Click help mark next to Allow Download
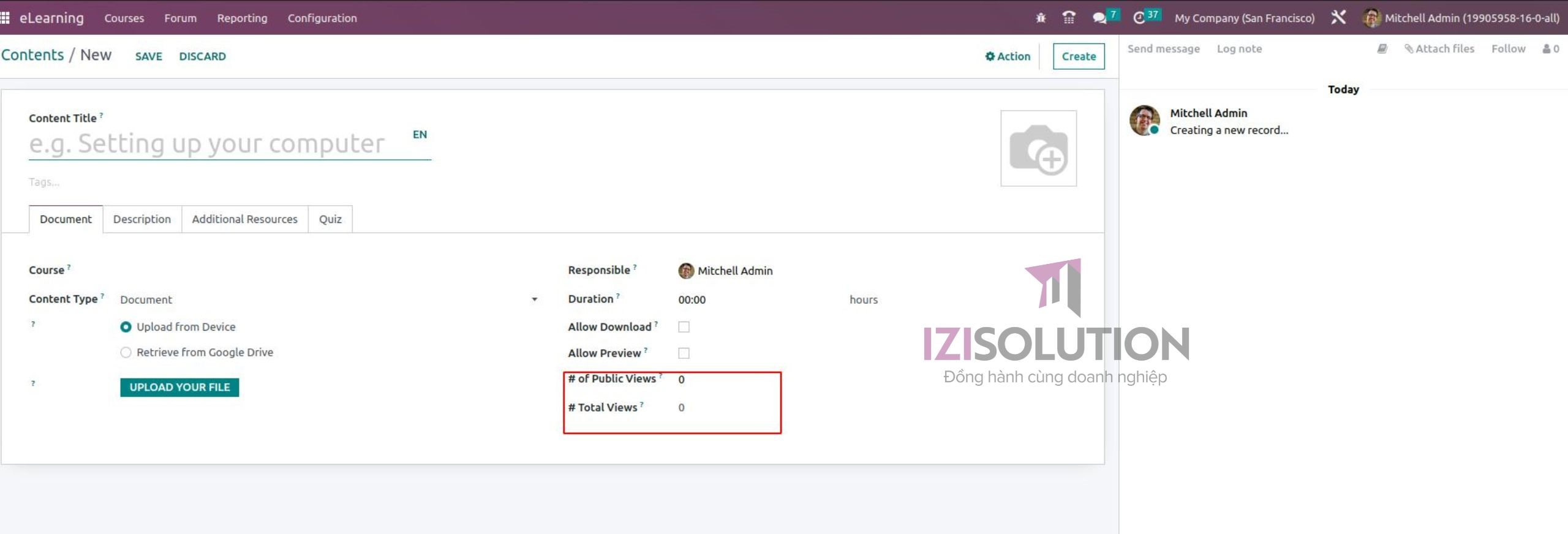This screenshot has height=534, width=1568. point(656,323)
